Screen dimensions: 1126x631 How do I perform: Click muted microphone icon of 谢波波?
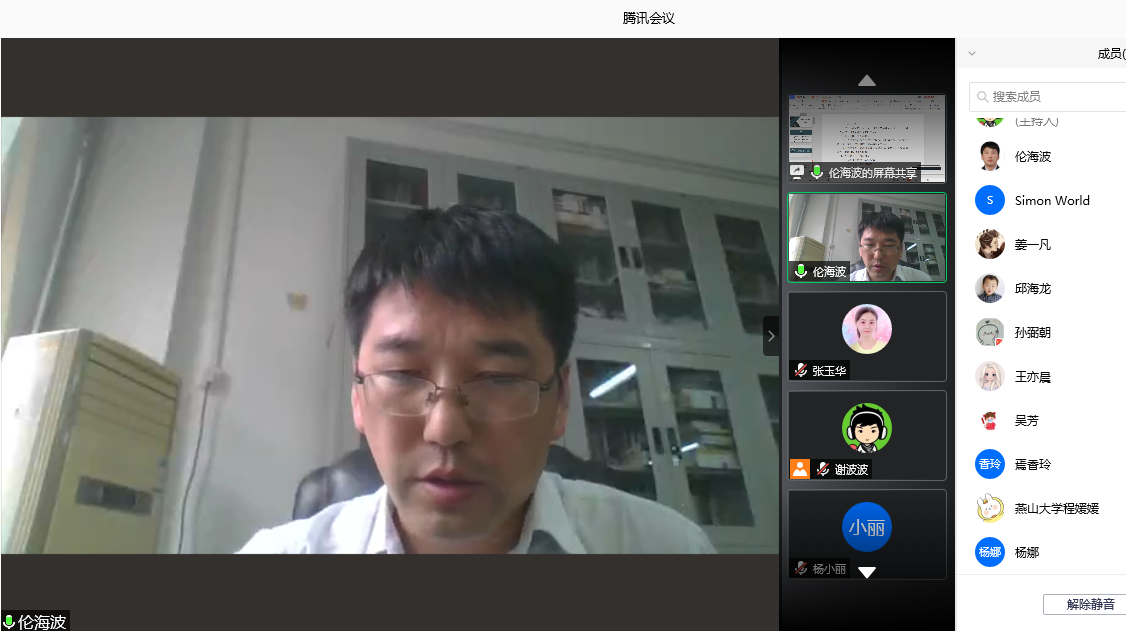823,469
